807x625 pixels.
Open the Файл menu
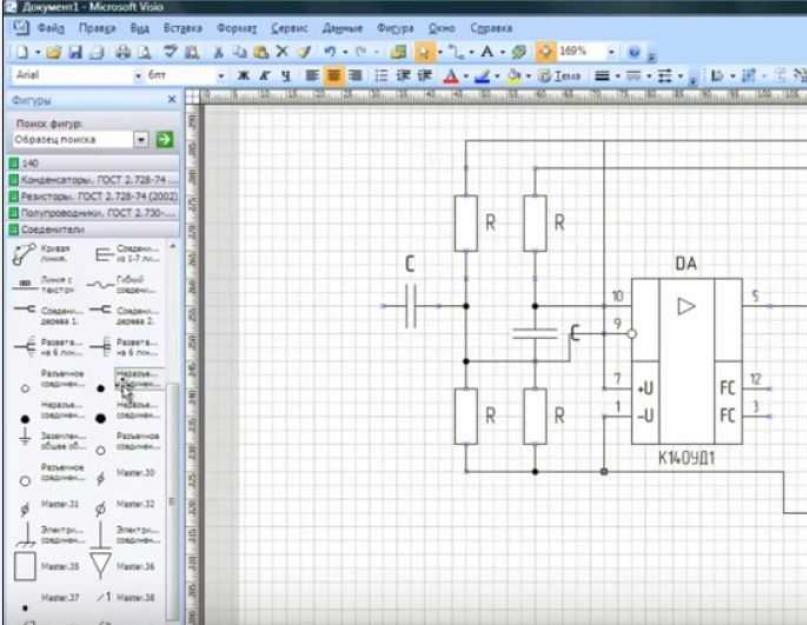pyautogui.click(x=51, y=28)
